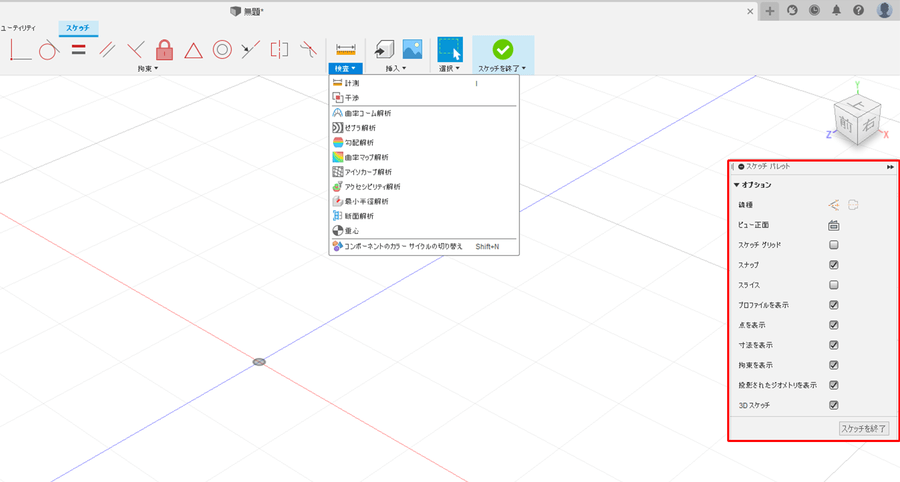Open the 拘束 dropdown
Screen dimensions: 900x482
[148, 69]
